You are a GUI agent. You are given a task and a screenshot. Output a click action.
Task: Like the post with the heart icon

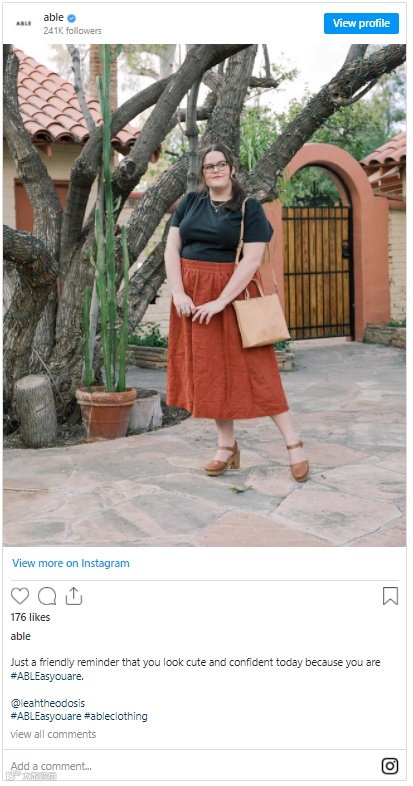pos(20,596)
